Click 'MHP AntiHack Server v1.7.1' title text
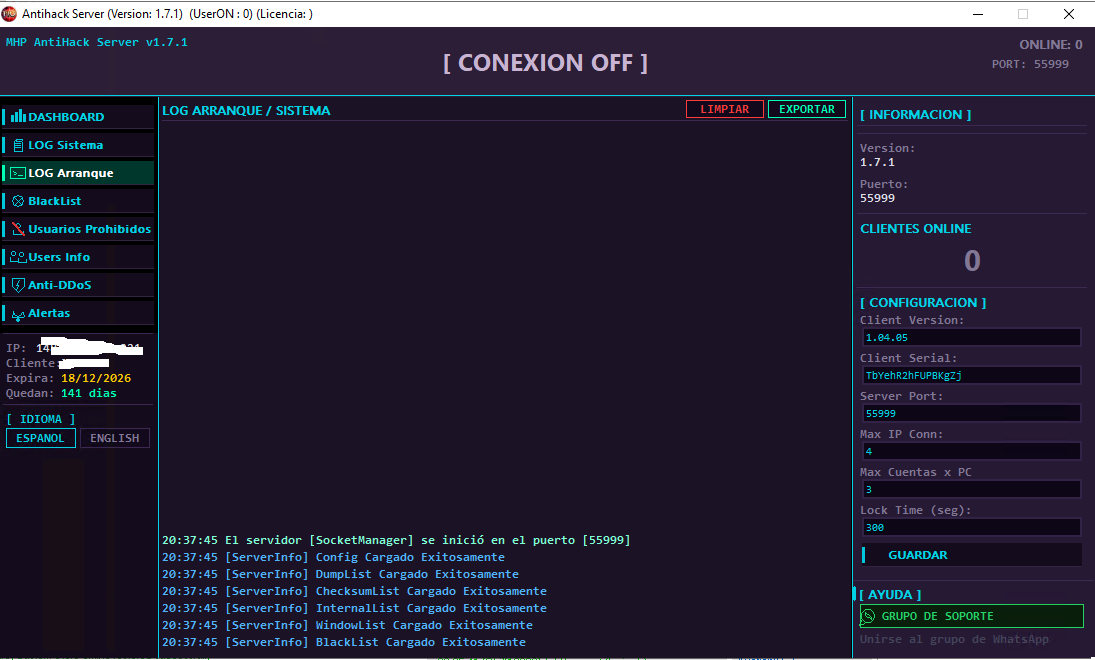The height and width of the screenshot is (660, 1095). [96, 42]
